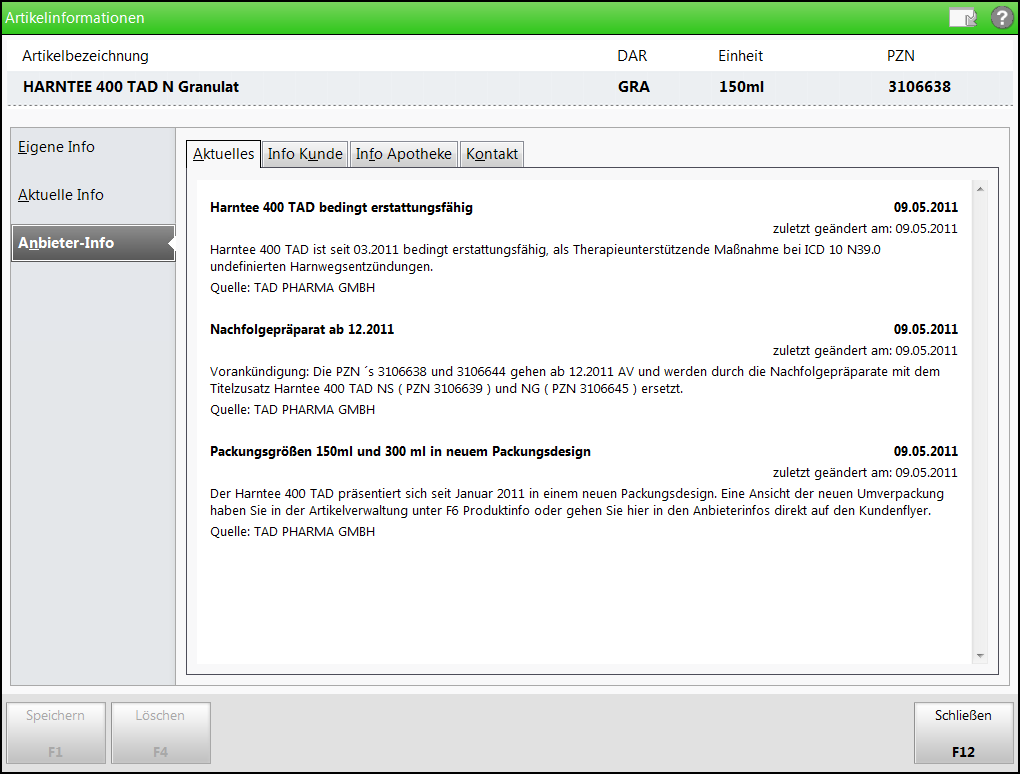Open the Aktuelles tab
This screenshot has width=1020, height=774.
pos(223,154)
